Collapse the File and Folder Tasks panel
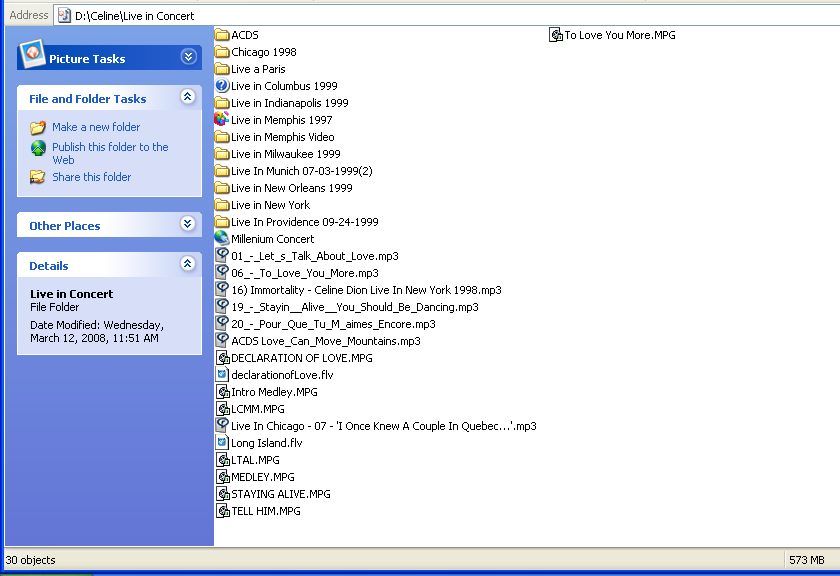Image resolution: width=840 pixels, height=576 pixels. click(188, 97)
